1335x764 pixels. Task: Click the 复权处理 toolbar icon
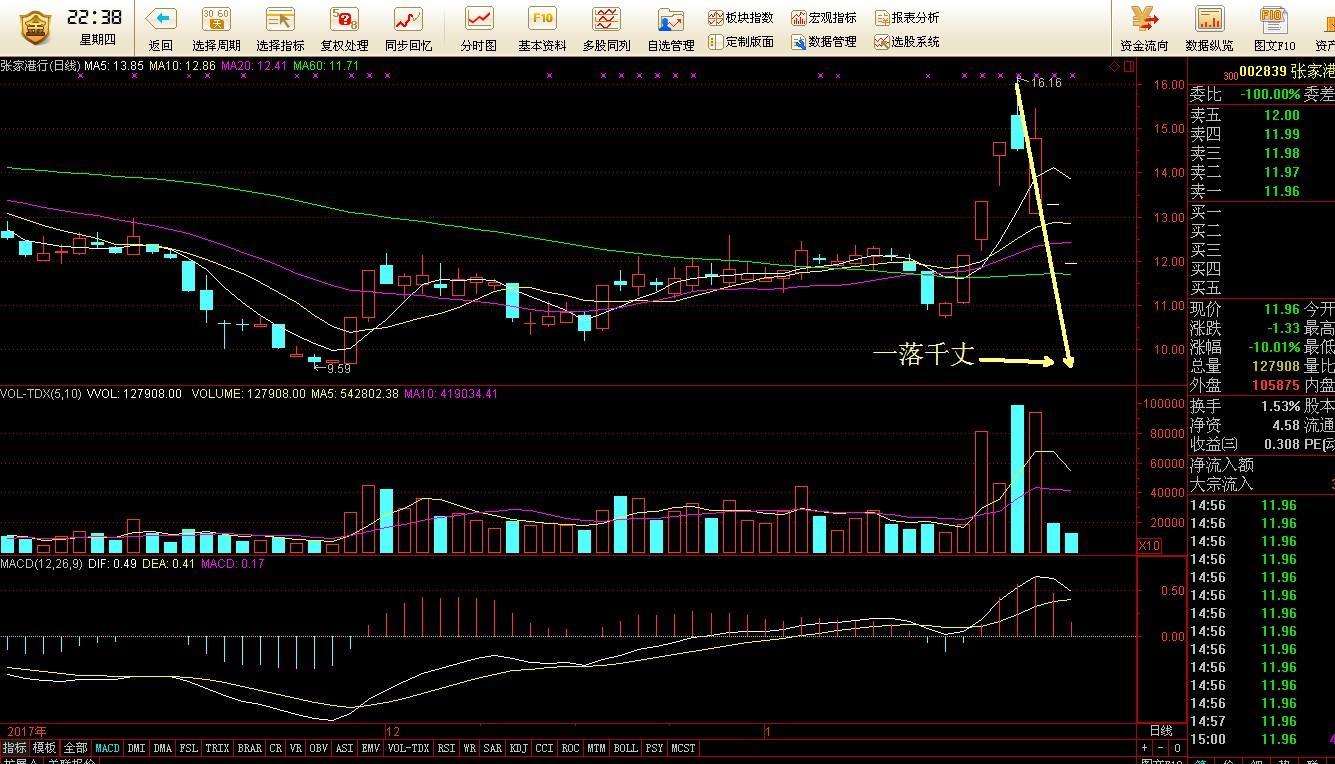point(344,19)
